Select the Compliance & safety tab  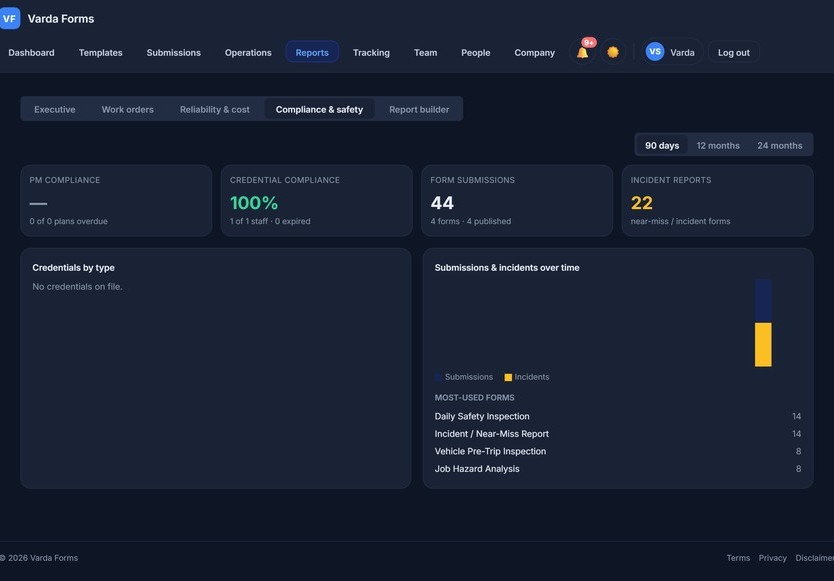[319, 109]
